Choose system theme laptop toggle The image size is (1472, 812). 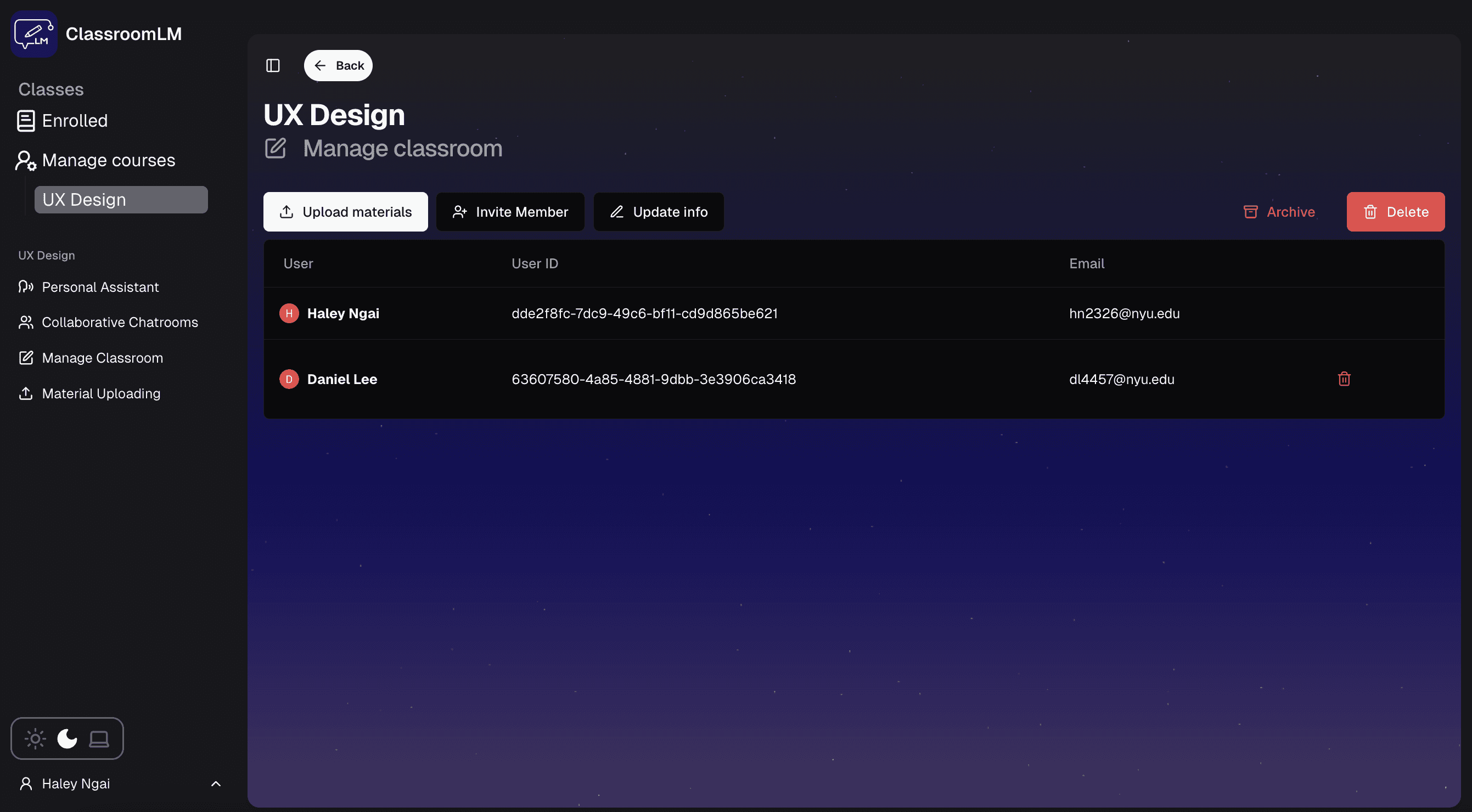(99, 738)
